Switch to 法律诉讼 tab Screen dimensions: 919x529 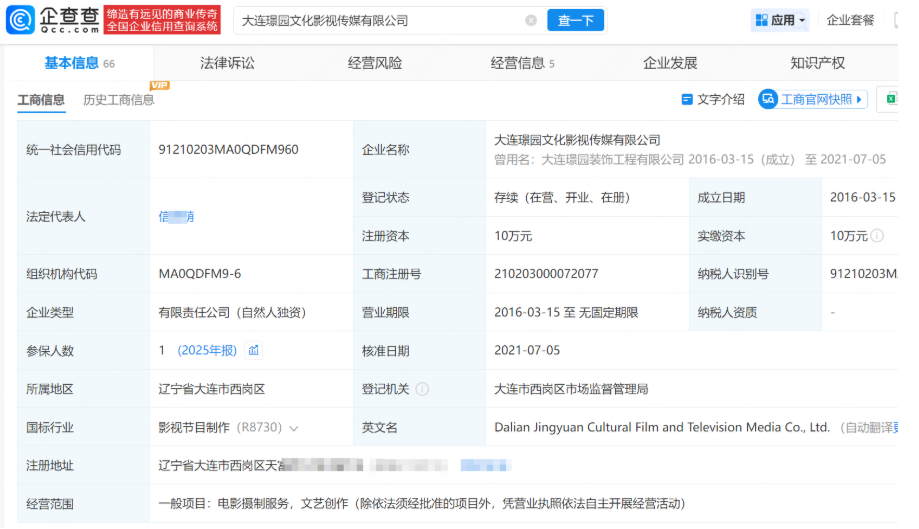[x=227, y=63]
